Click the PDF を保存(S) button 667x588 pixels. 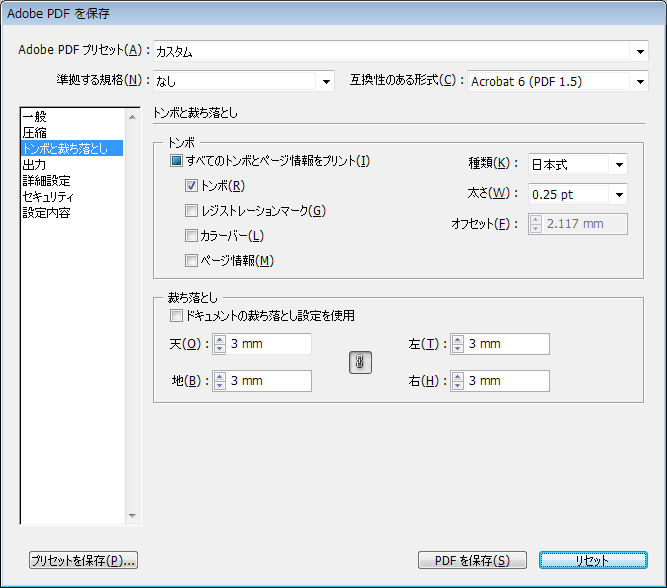pyautogui.click(x=472, y=560)
